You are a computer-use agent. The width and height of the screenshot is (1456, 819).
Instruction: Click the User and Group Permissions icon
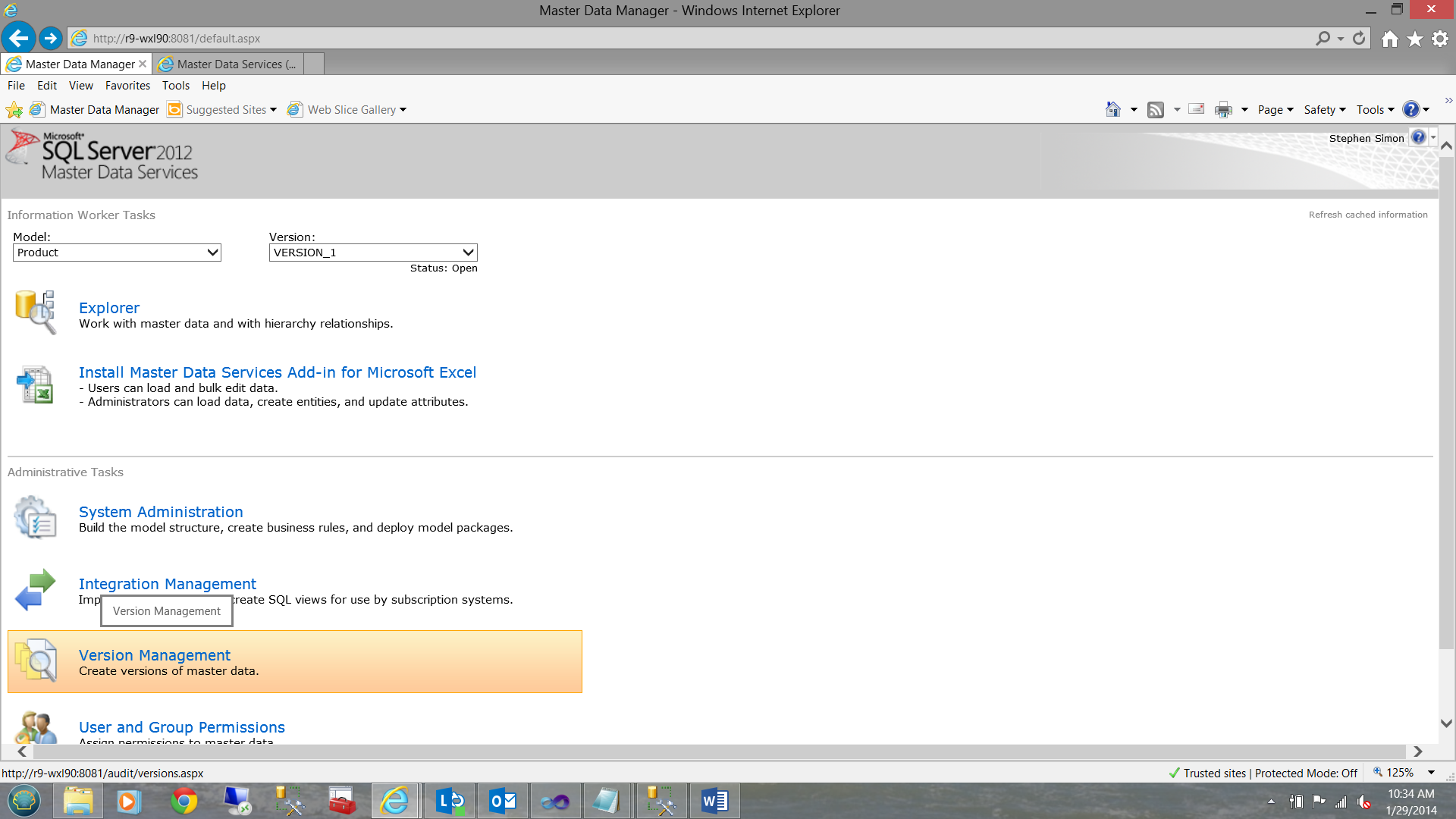click(x=35, y=728)
